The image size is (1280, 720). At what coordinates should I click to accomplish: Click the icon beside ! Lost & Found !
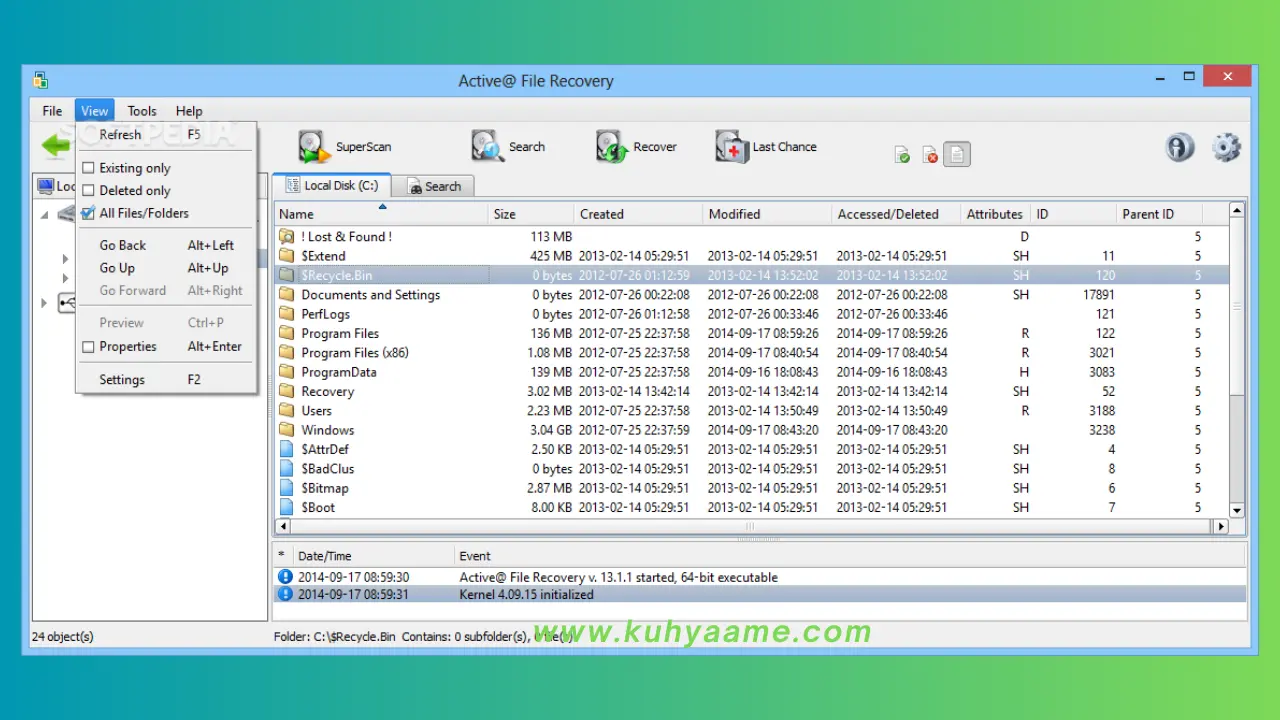(287, 236)
